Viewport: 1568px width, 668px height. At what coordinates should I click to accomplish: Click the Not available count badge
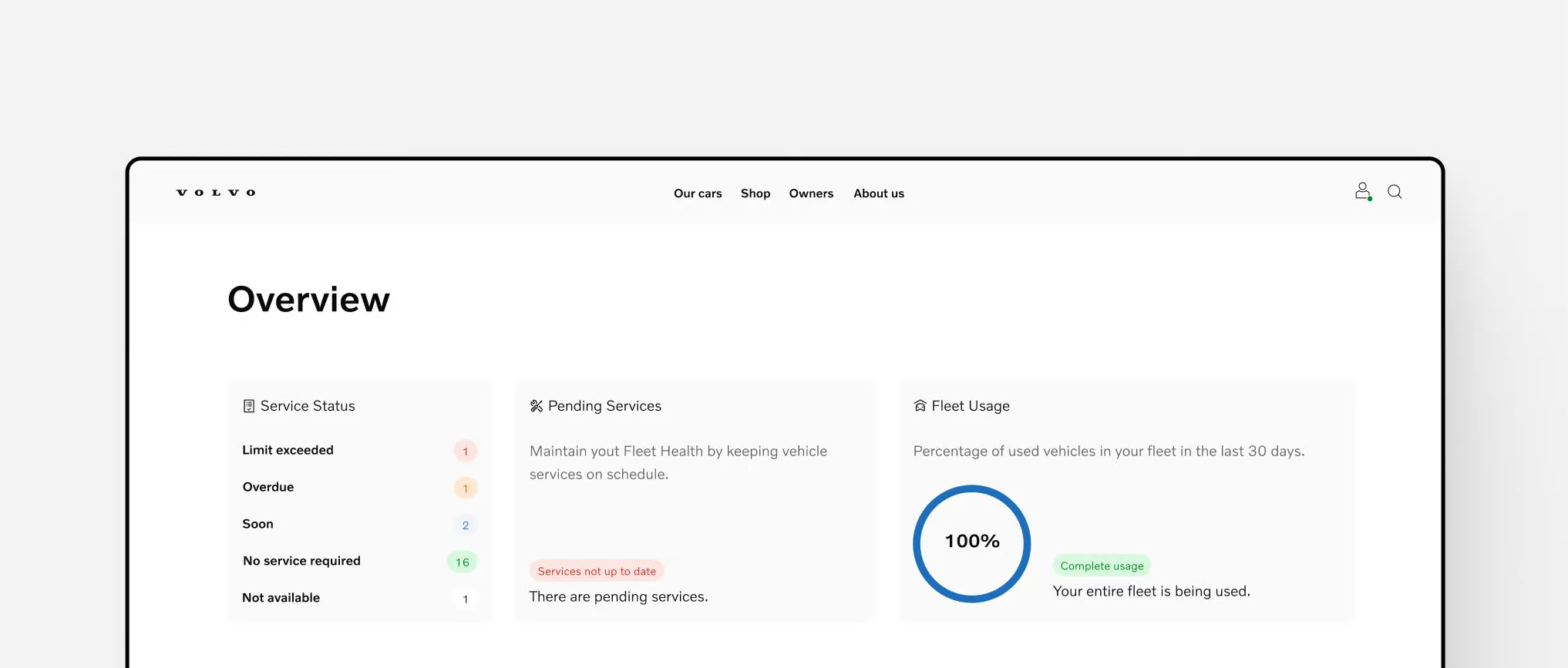(x=466, y=599)
